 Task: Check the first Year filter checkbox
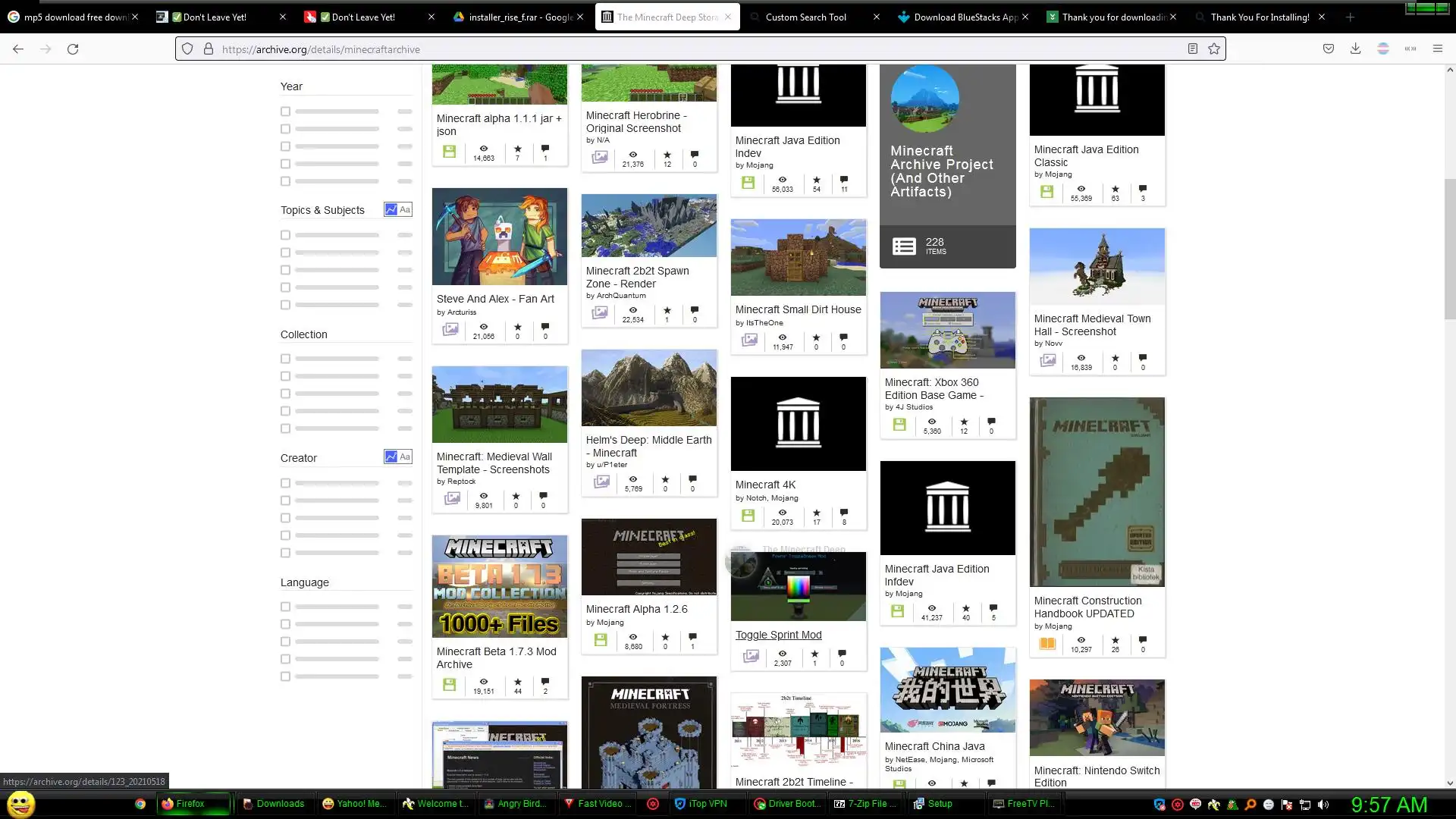(x=285, y=111)
